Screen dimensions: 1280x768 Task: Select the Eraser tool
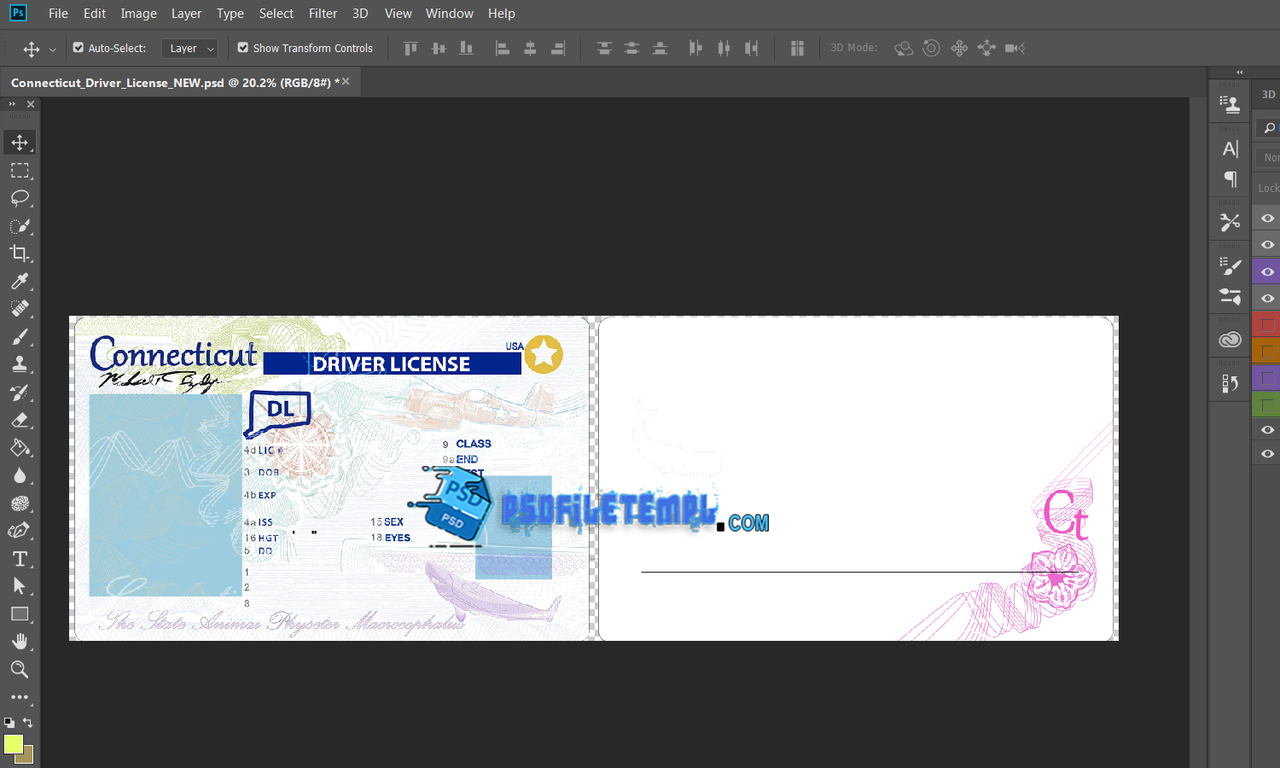click(x=19, y=420)
